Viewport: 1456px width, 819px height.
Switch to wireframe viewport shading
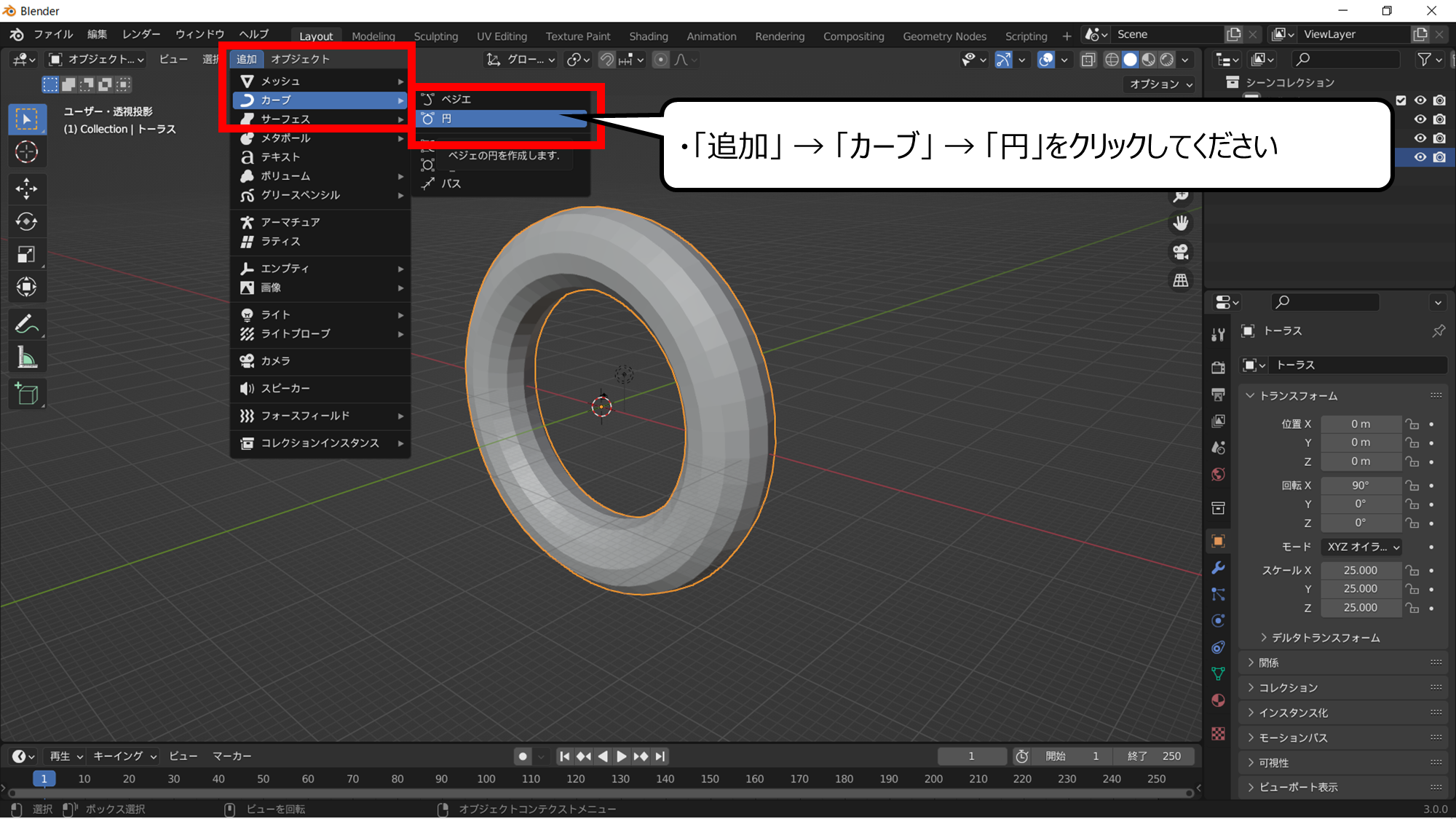coord(1112,60)
